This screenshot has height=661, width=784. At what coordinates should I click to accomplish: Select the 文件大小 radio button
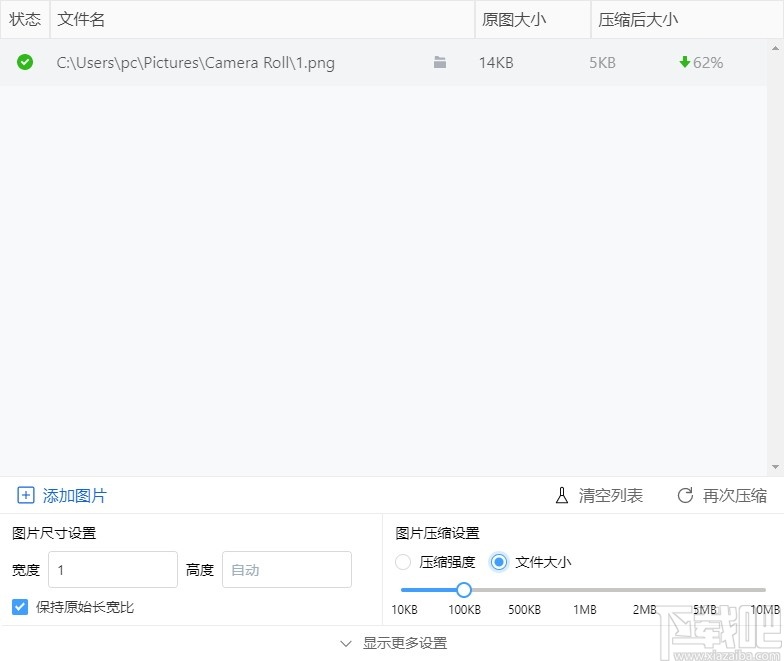[498, 562]
